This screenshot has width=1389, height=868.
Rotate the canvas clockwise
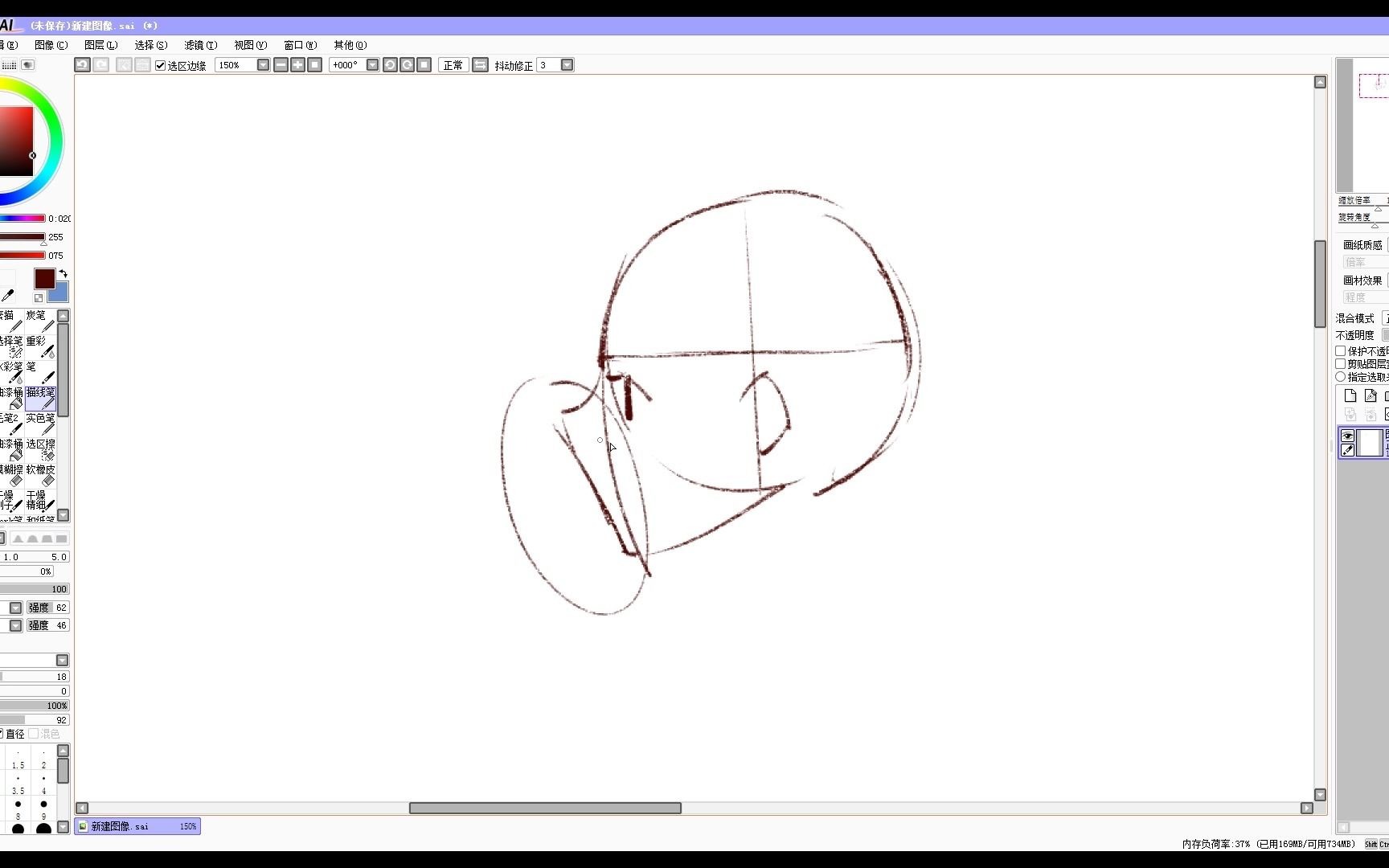pos(407,65)
